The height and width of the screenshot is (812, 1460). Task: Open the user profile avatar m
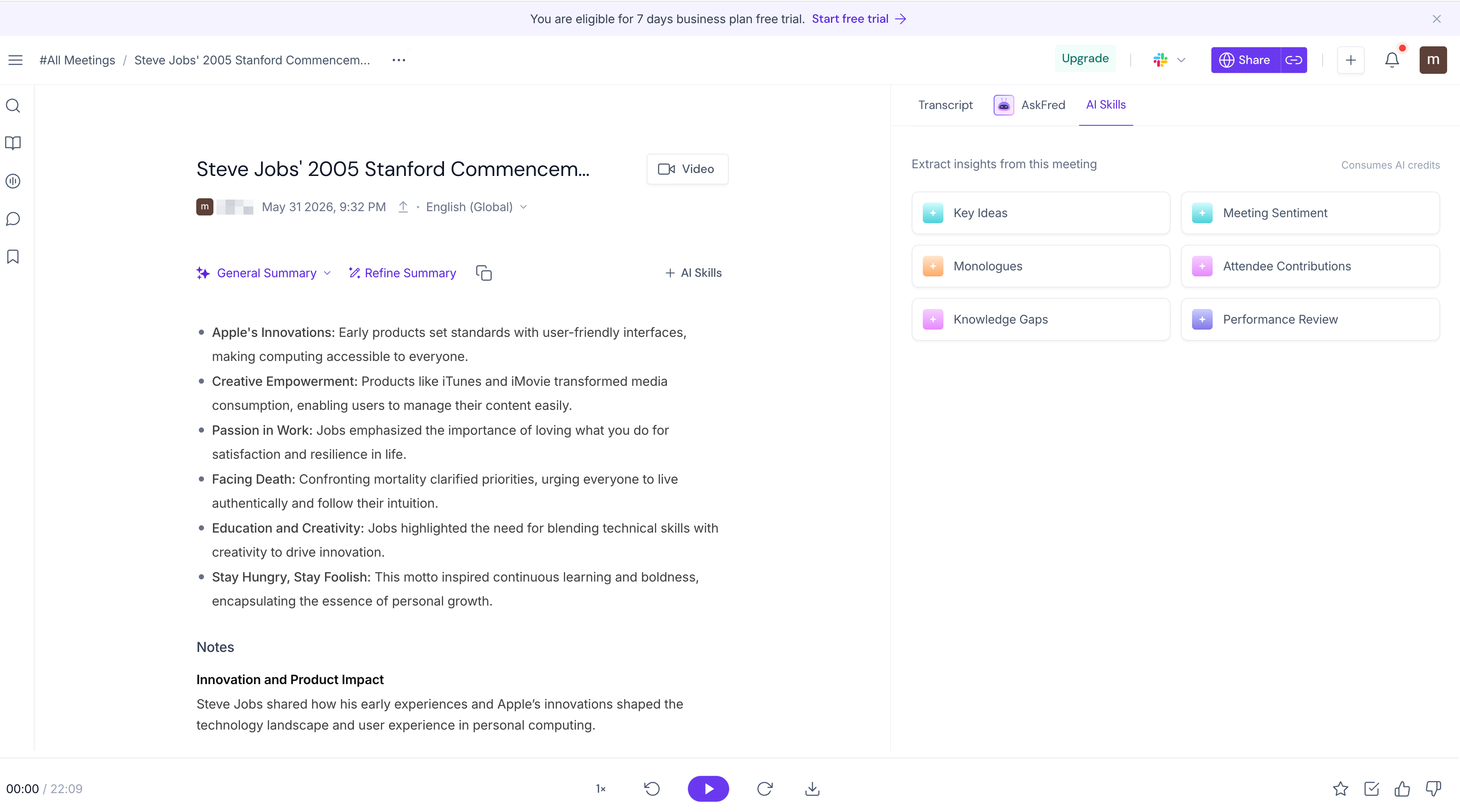click(1433, 60)
